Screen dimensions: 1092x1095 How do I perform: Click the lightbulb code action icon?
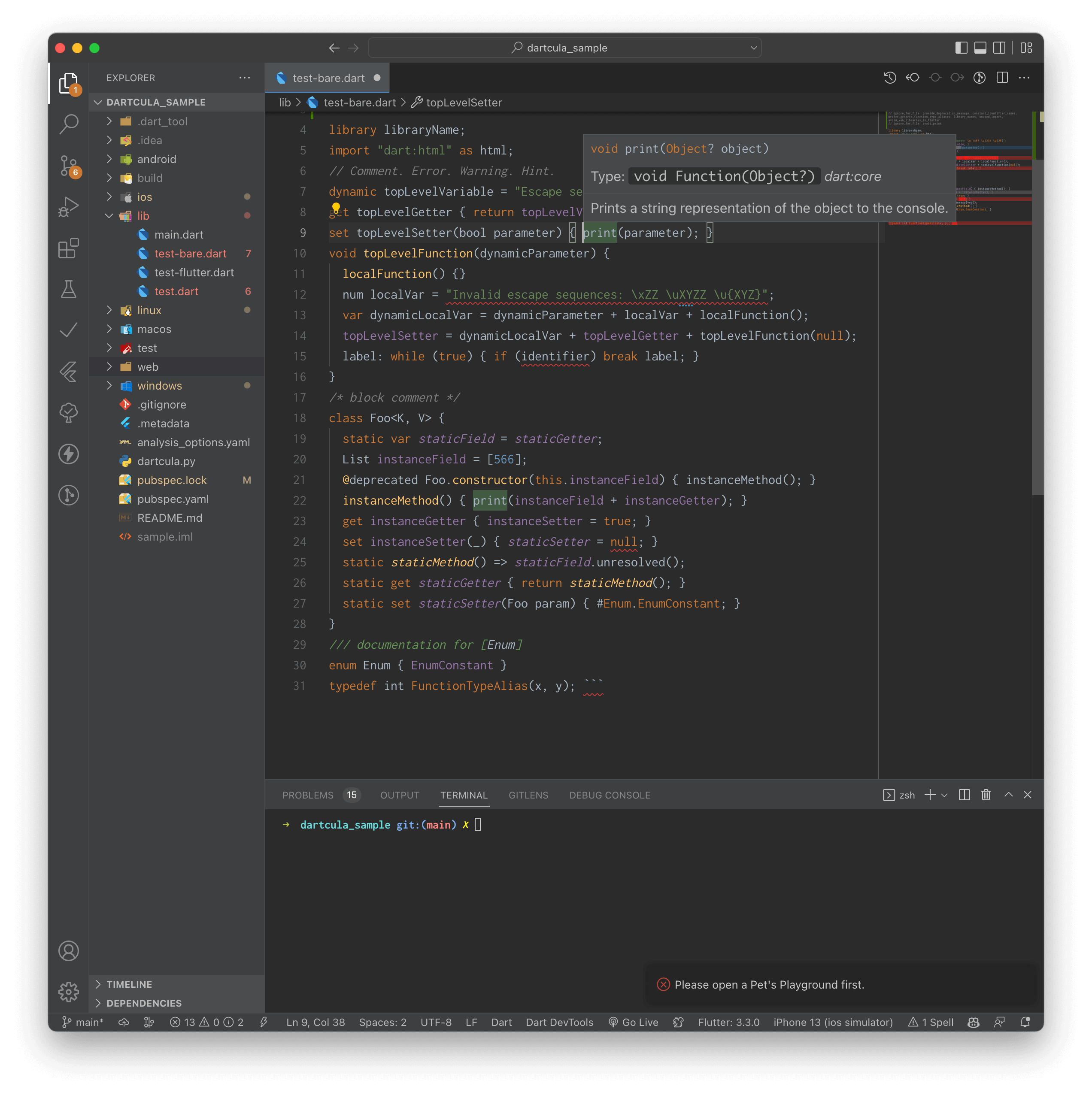[336, 207]
